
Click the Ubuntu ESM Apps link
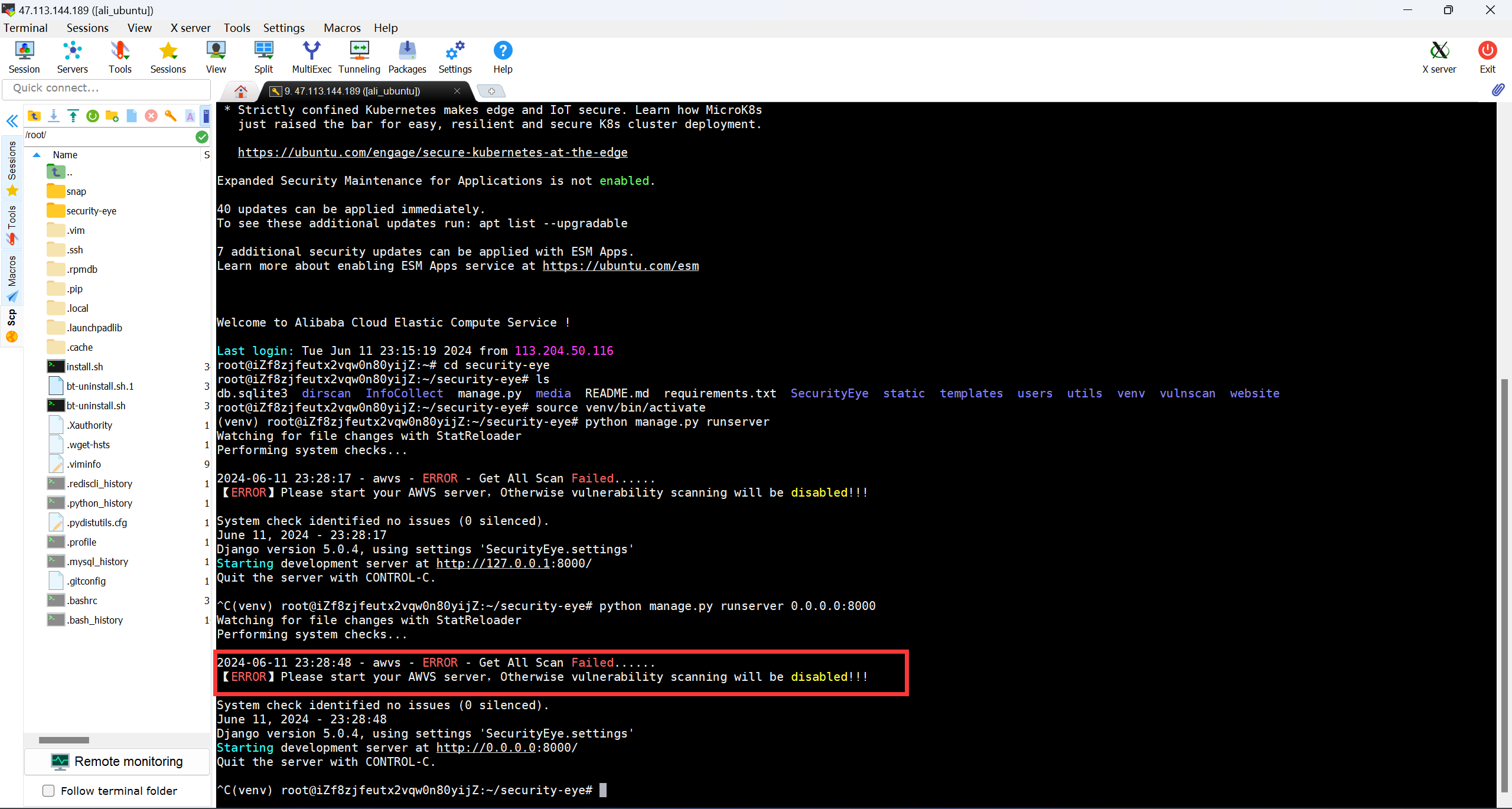pos(620,266)
